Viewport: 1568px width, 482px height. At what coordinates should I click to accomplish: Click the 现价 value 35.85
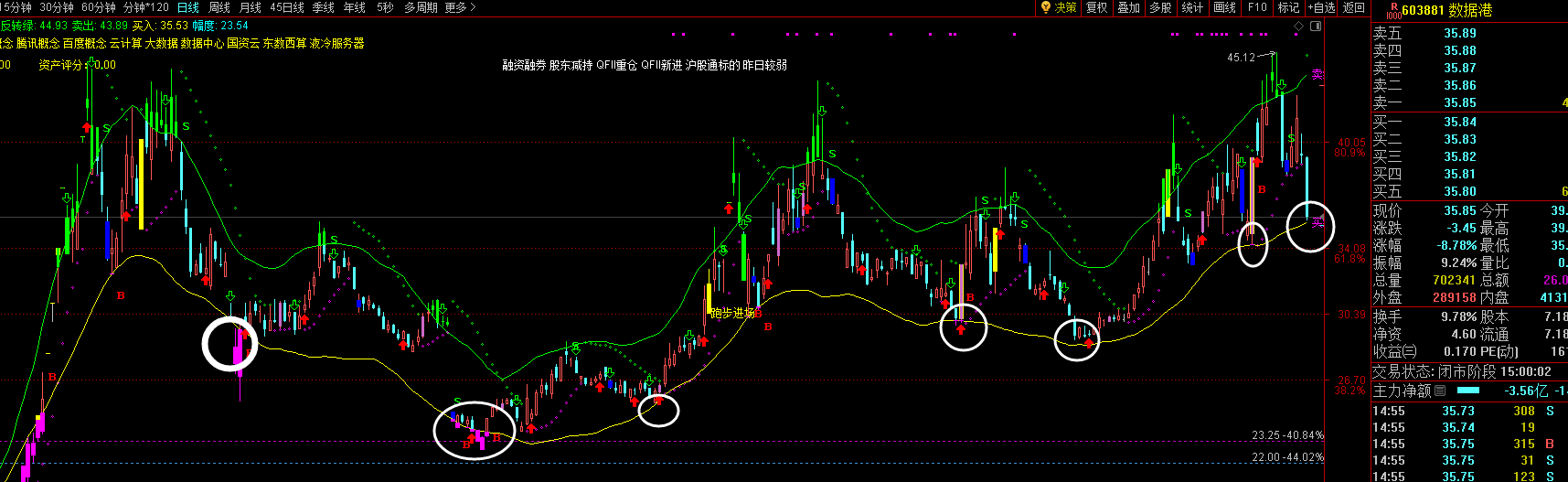coord(1460,210)
